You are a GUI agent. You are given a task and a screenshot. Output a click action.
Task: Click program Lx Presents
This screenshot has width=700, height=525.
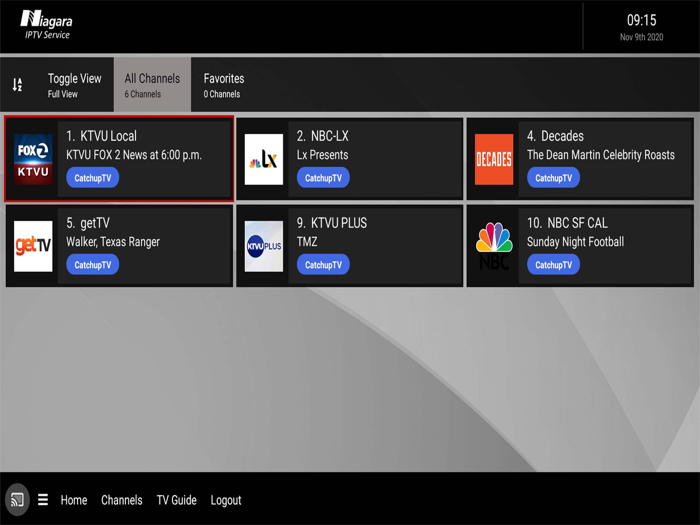(322, 155)
